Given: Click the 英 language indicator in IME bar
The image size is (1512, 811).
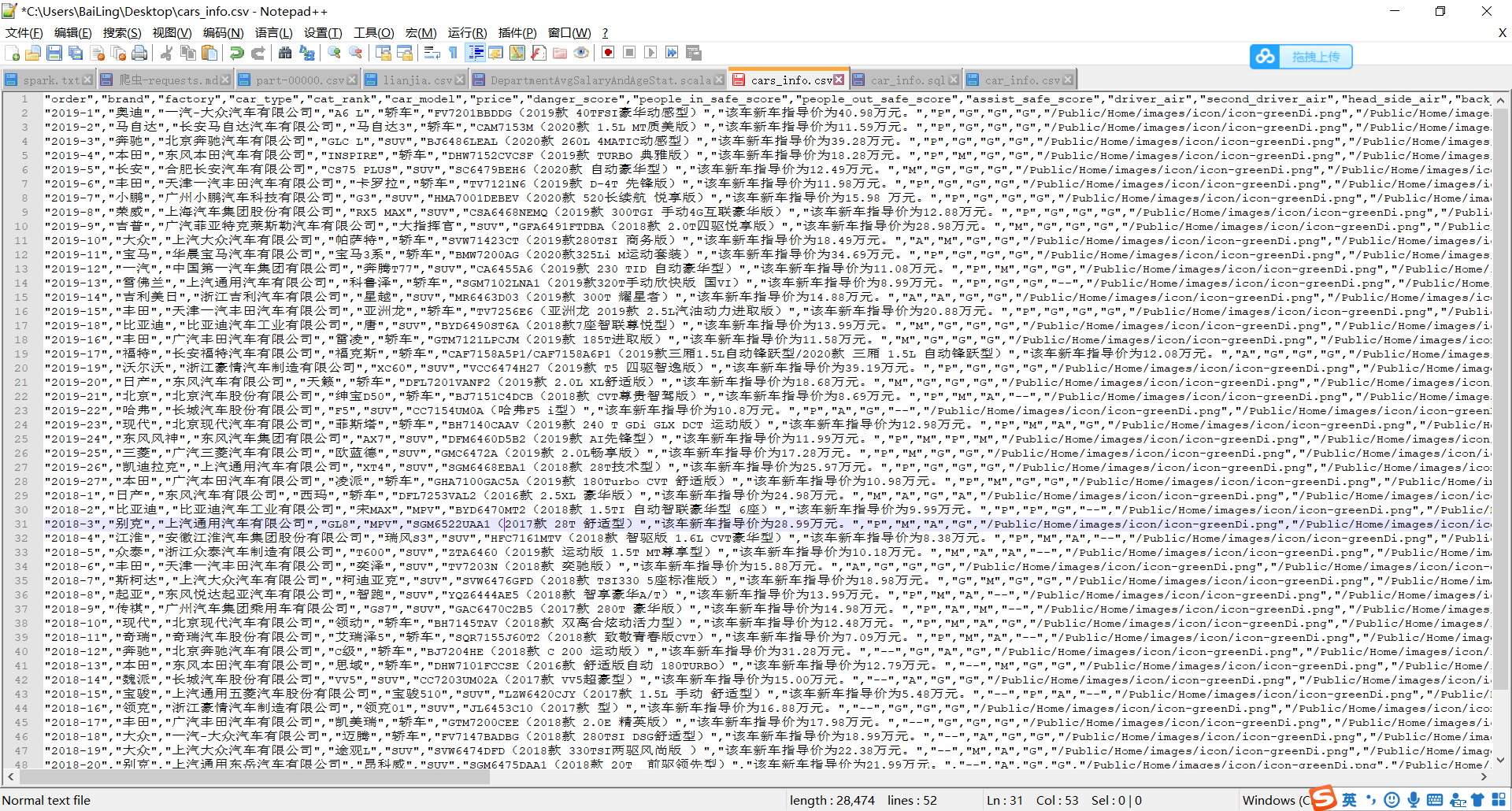Looking at the screenshot, I should (x=1350, y=800).
